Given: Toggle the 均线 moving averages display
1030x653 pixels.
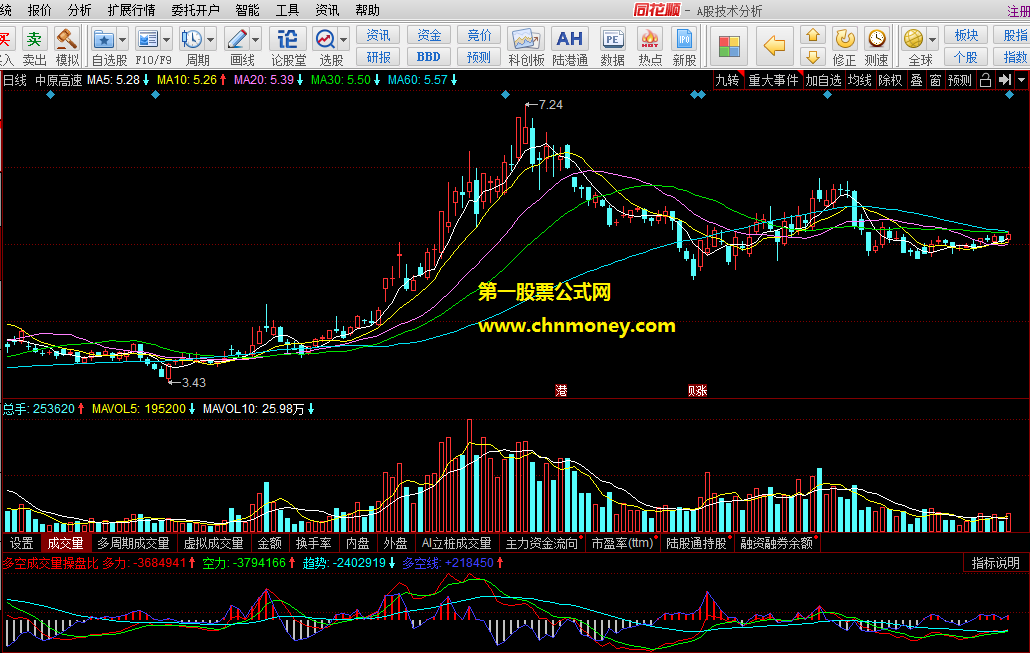Looking at the screenshot, I should click(x=859, y=80).
